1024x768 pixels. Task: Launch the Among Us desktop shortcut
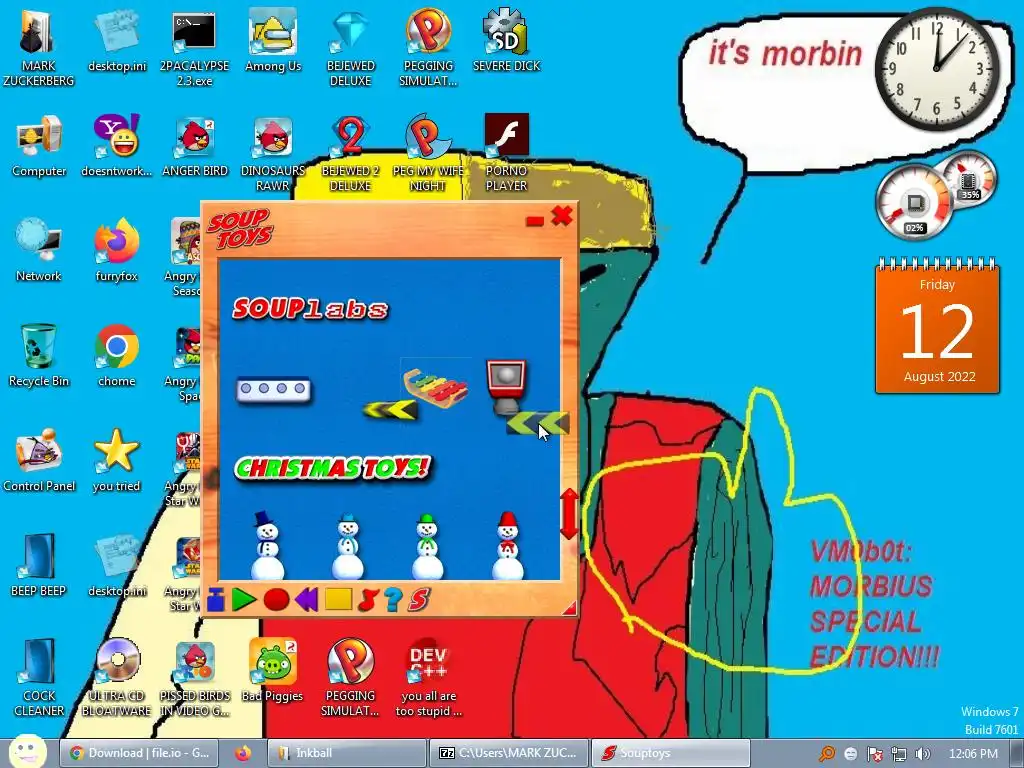point(273,42)
